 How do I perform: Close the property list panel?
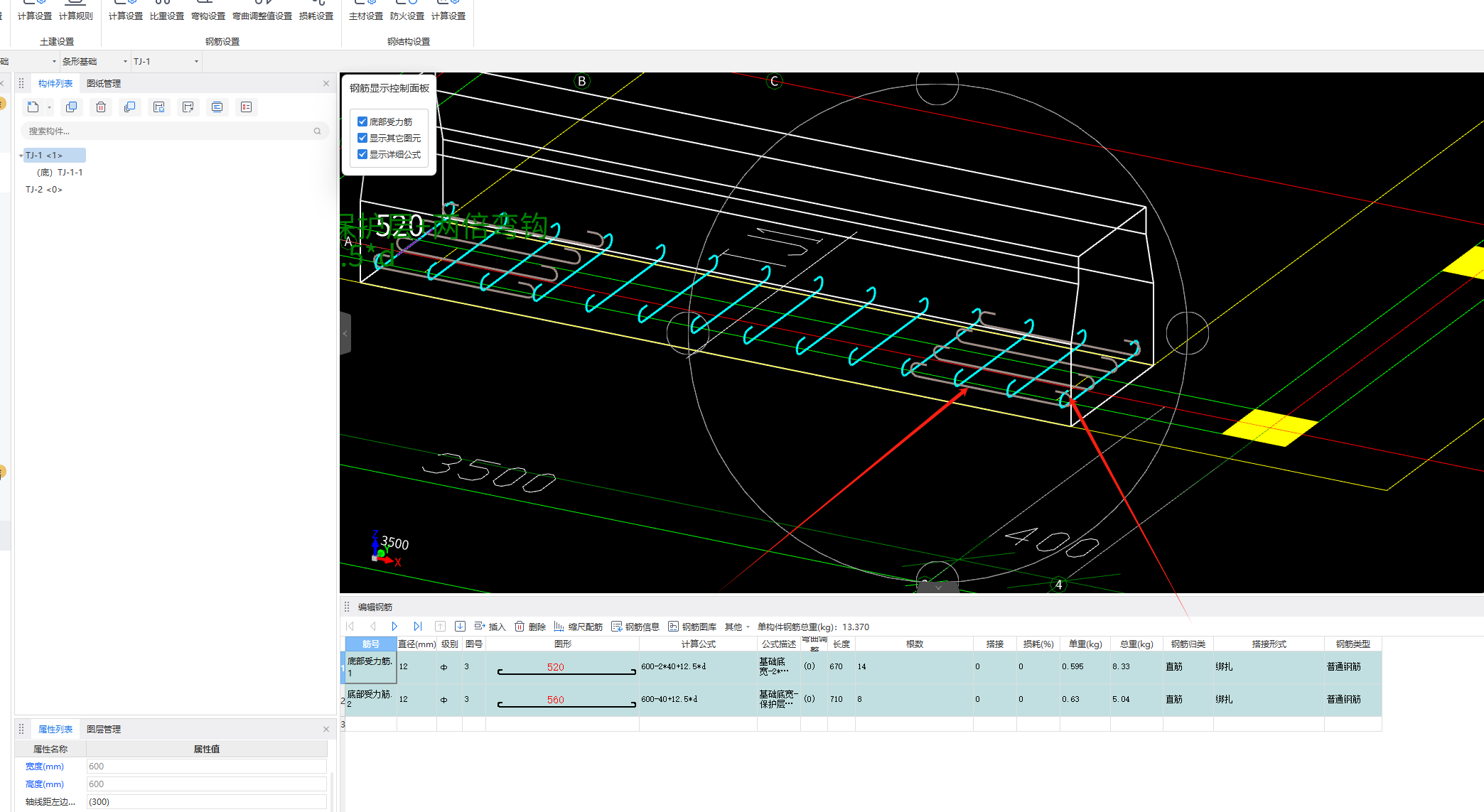326,730
